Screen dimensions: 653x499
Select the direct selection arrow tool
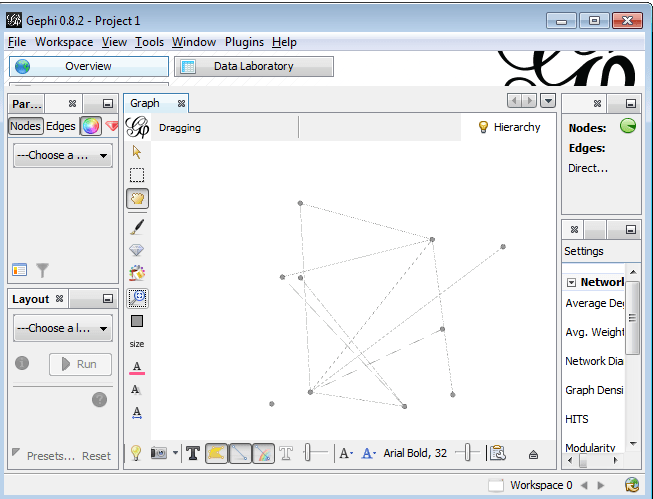pyautogui.click(x=137, y=152)
